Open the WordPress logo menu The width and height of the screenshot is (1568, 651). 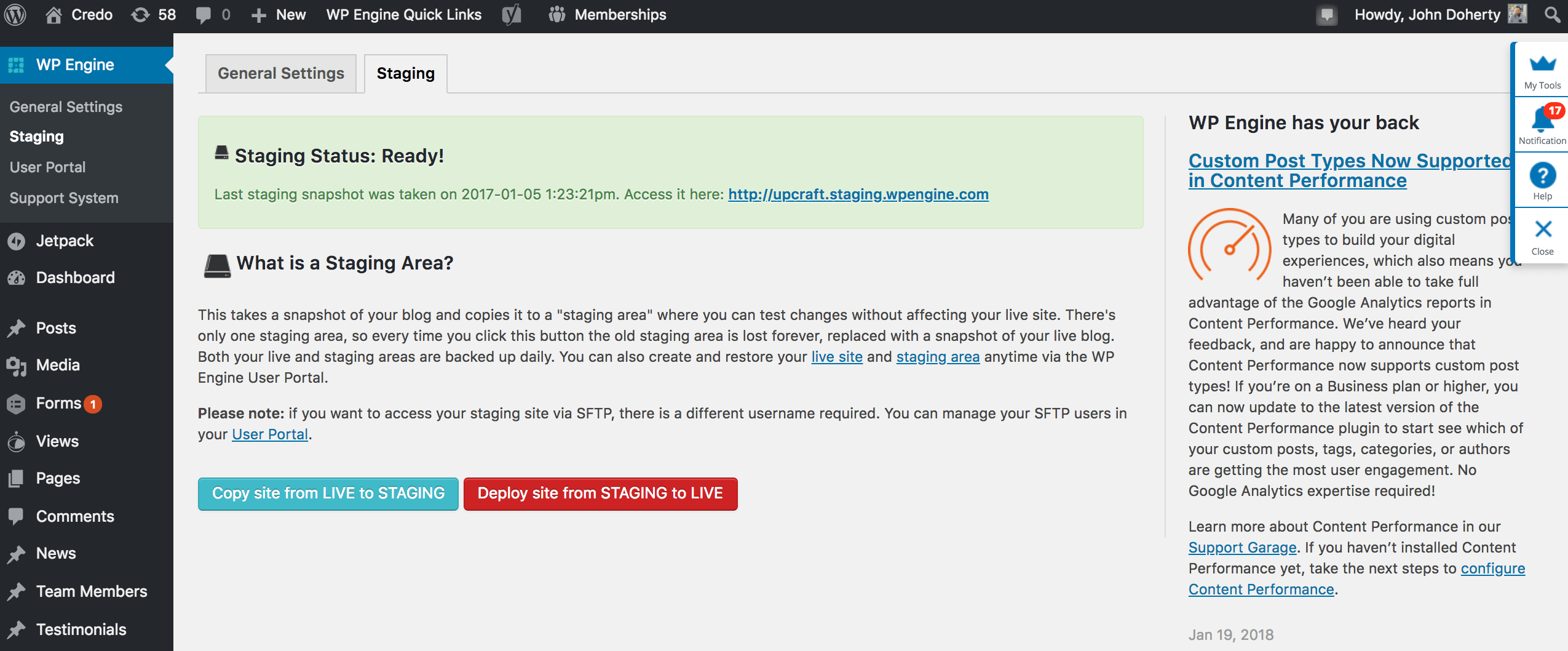15,14
